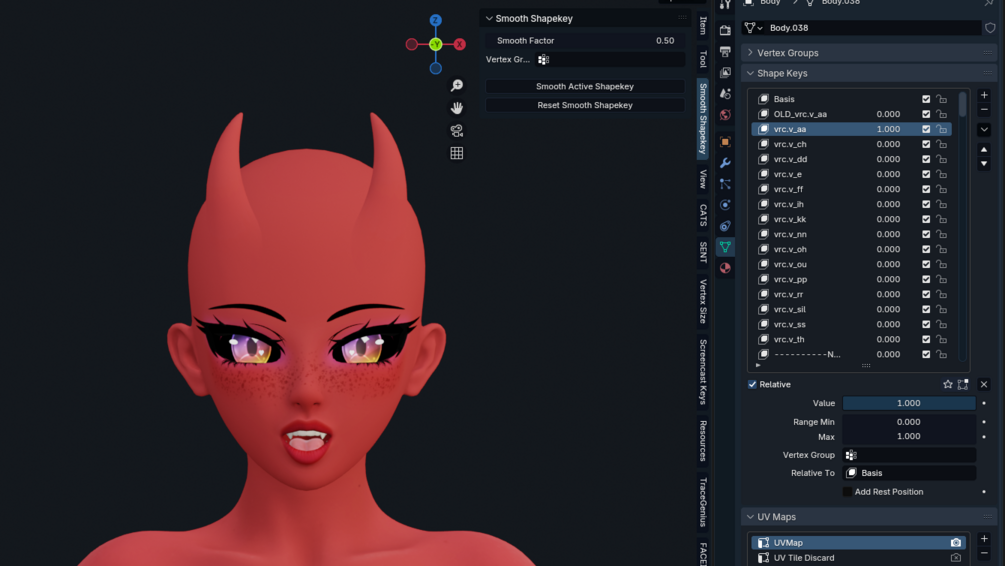
Task: Open the Relative To Basis dropdown
Action: coord(909,473)
